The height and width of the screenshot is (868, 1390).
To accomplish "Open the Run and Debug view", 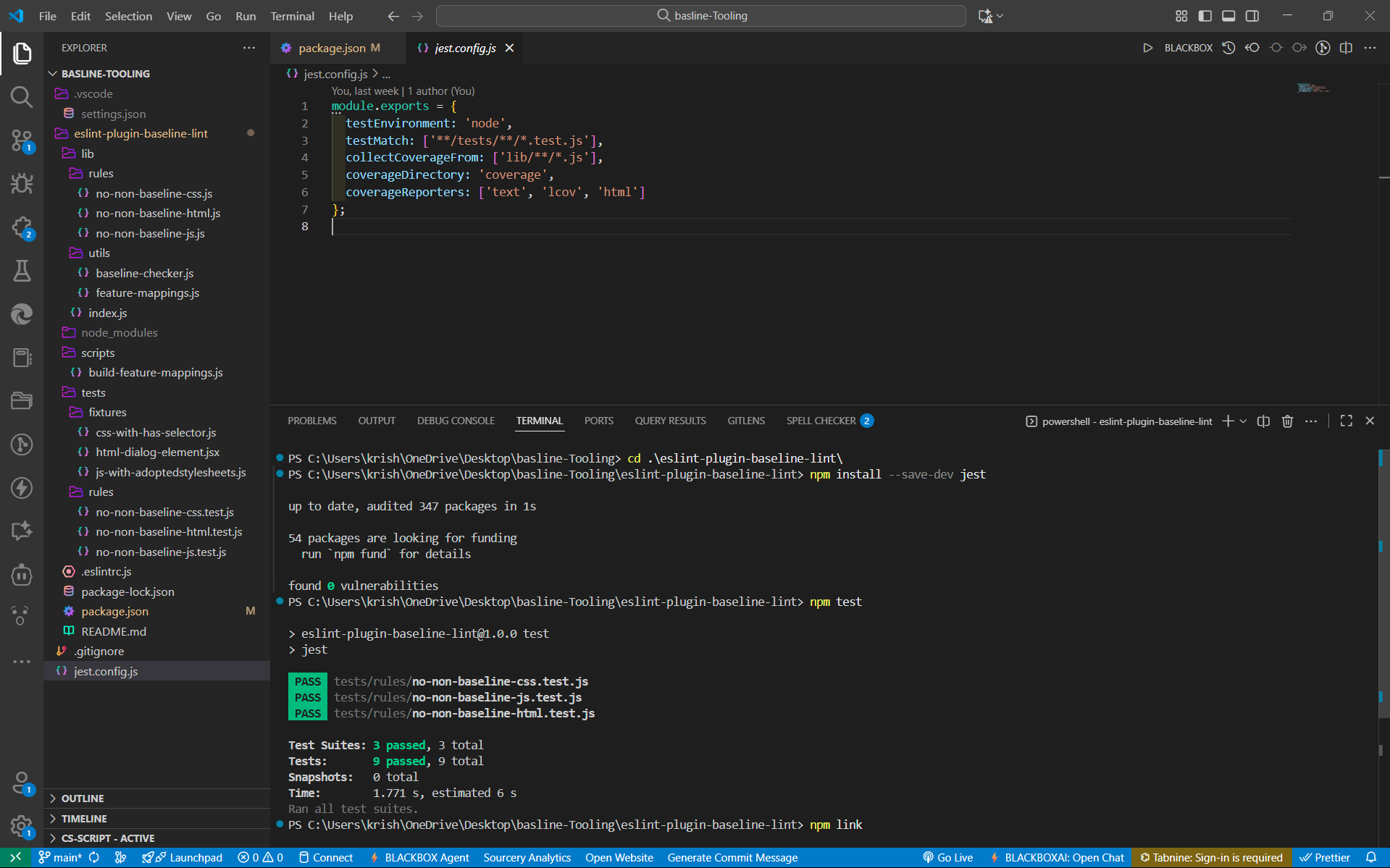I will [22, 184].
